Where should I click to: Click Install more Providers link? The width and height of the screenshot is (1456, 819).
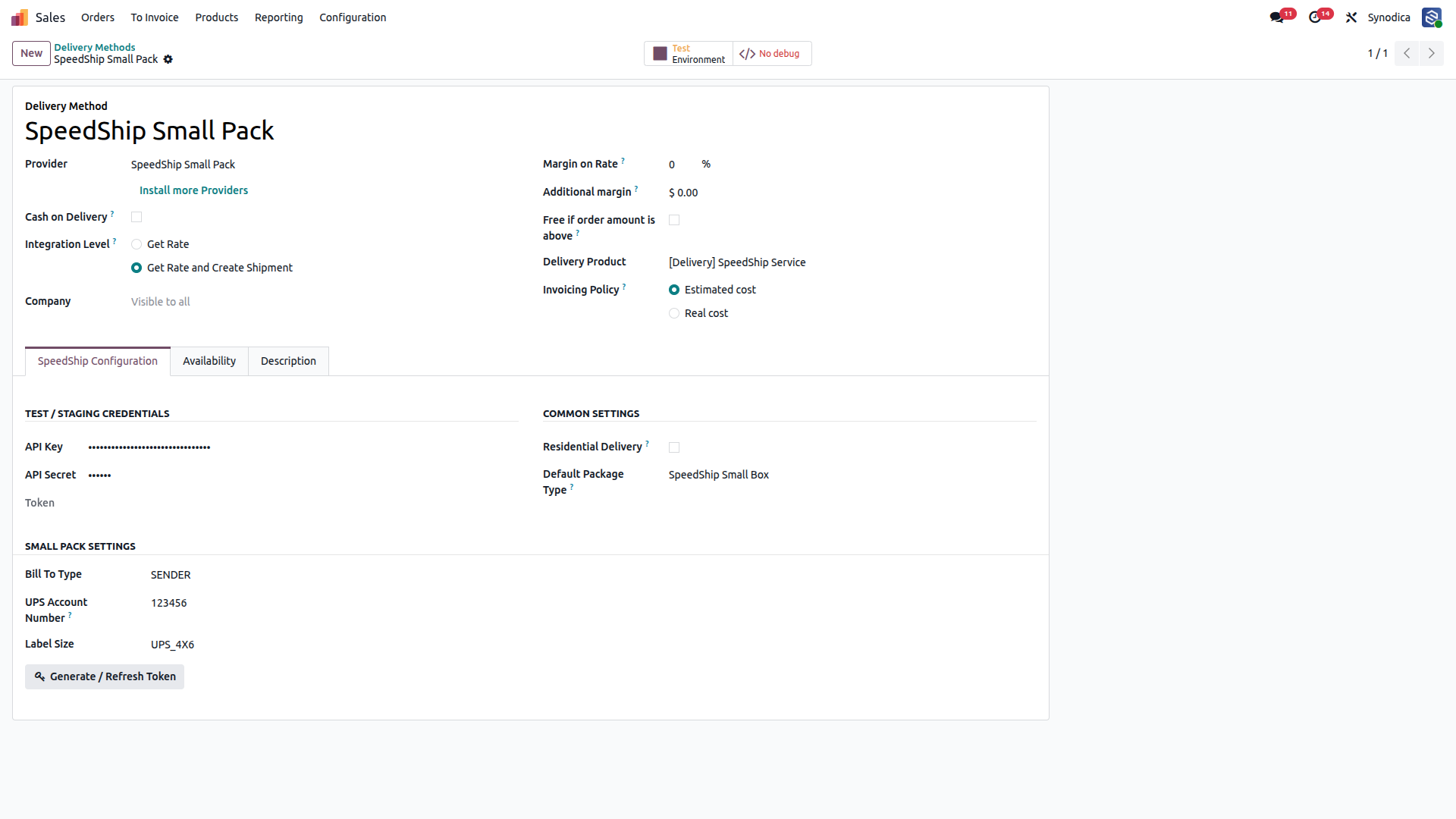[x=193, y=190]
